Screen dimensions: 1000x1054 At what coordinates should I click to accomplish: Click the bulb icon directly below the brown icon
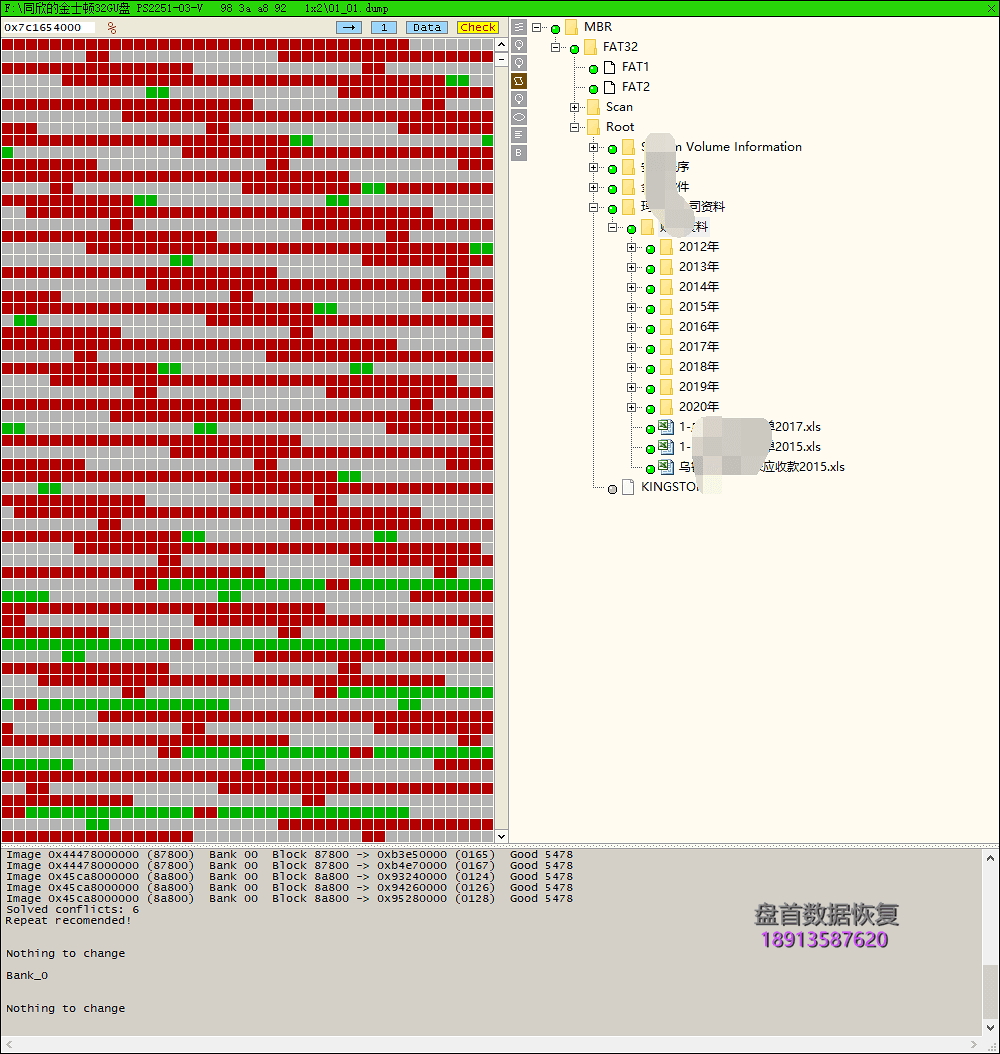pyautogui.click(x=519, y=99)
